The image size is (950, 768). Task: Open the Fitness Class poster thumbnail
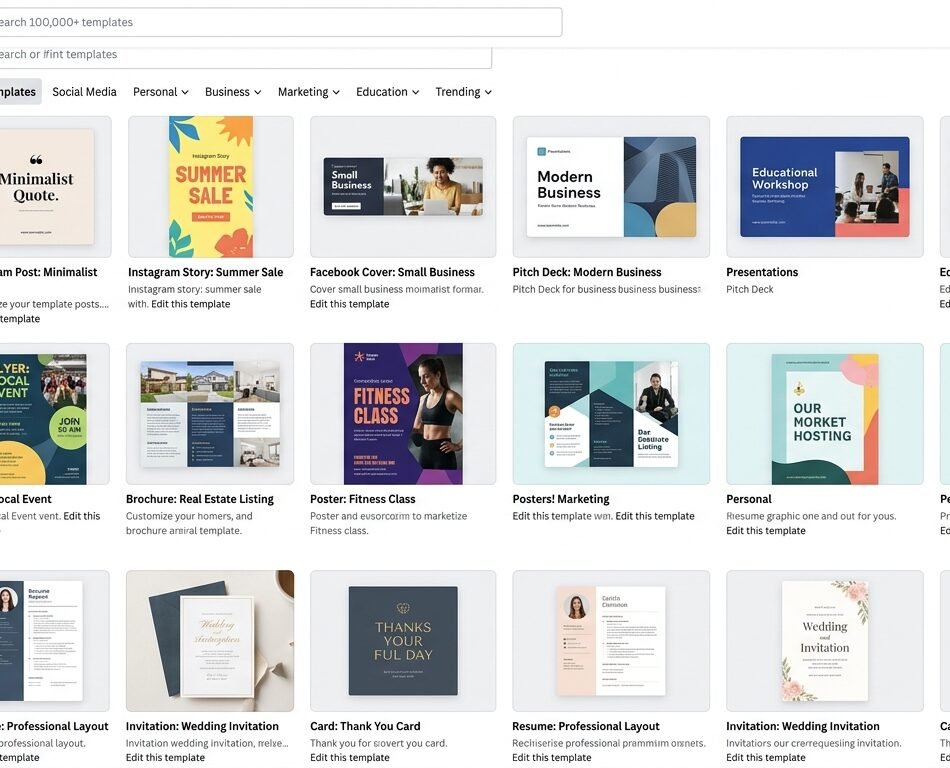[403, 414]
